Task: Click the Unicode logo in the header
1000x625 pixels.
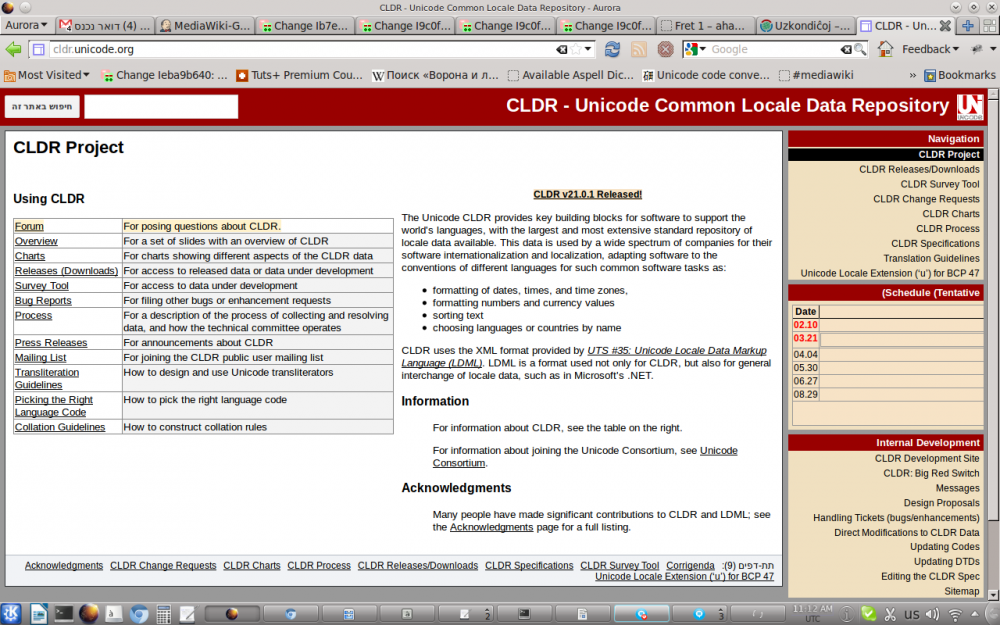Action: pos(969,107)
